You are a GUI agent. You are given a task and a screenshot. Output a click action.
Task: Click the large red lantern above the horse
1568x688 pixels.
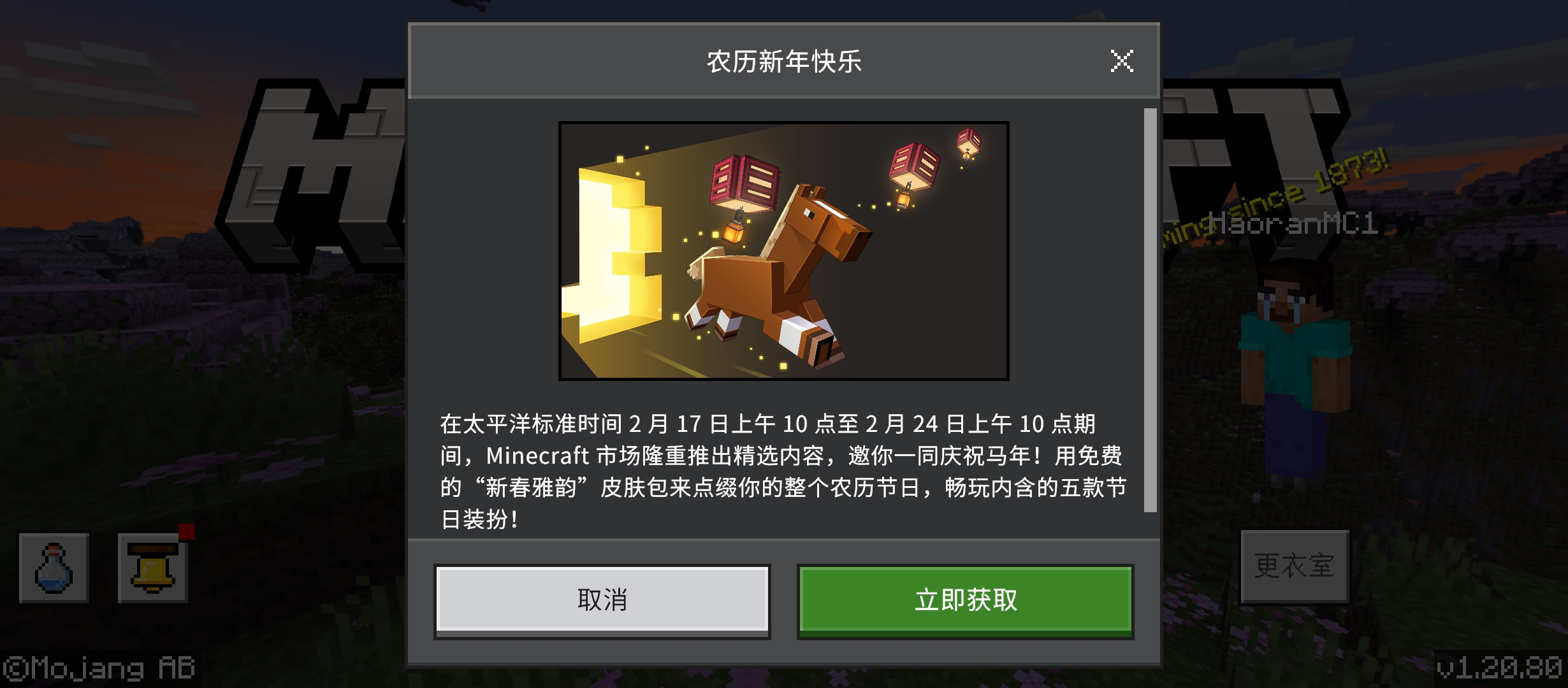click(x=744, y=183)
